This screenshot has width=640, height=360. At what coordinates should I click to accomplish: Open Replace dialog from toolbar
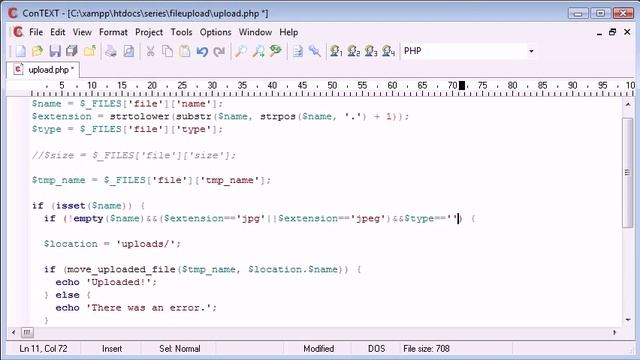tap(258, 51)
